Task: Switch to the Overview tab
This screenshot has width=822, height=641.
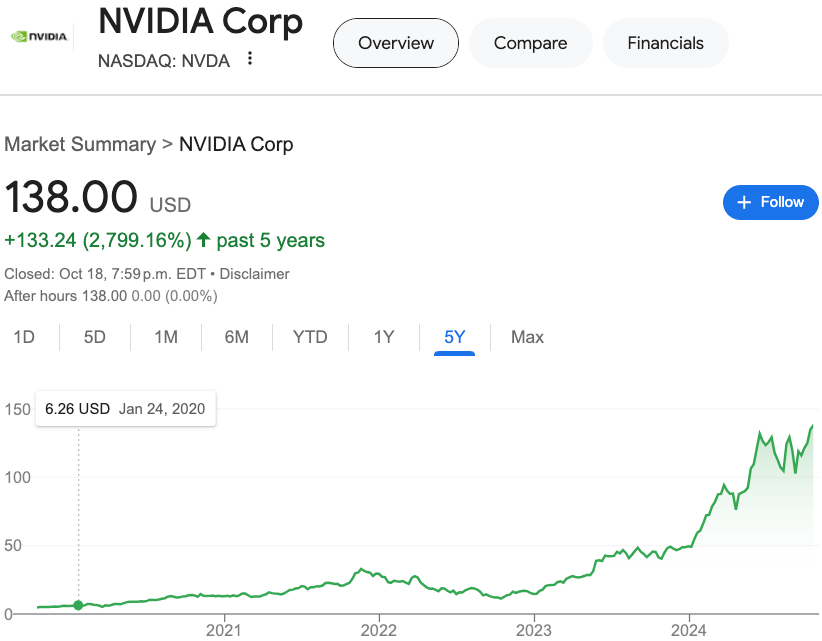Action: pyautogui.click(x=396, y=43)
